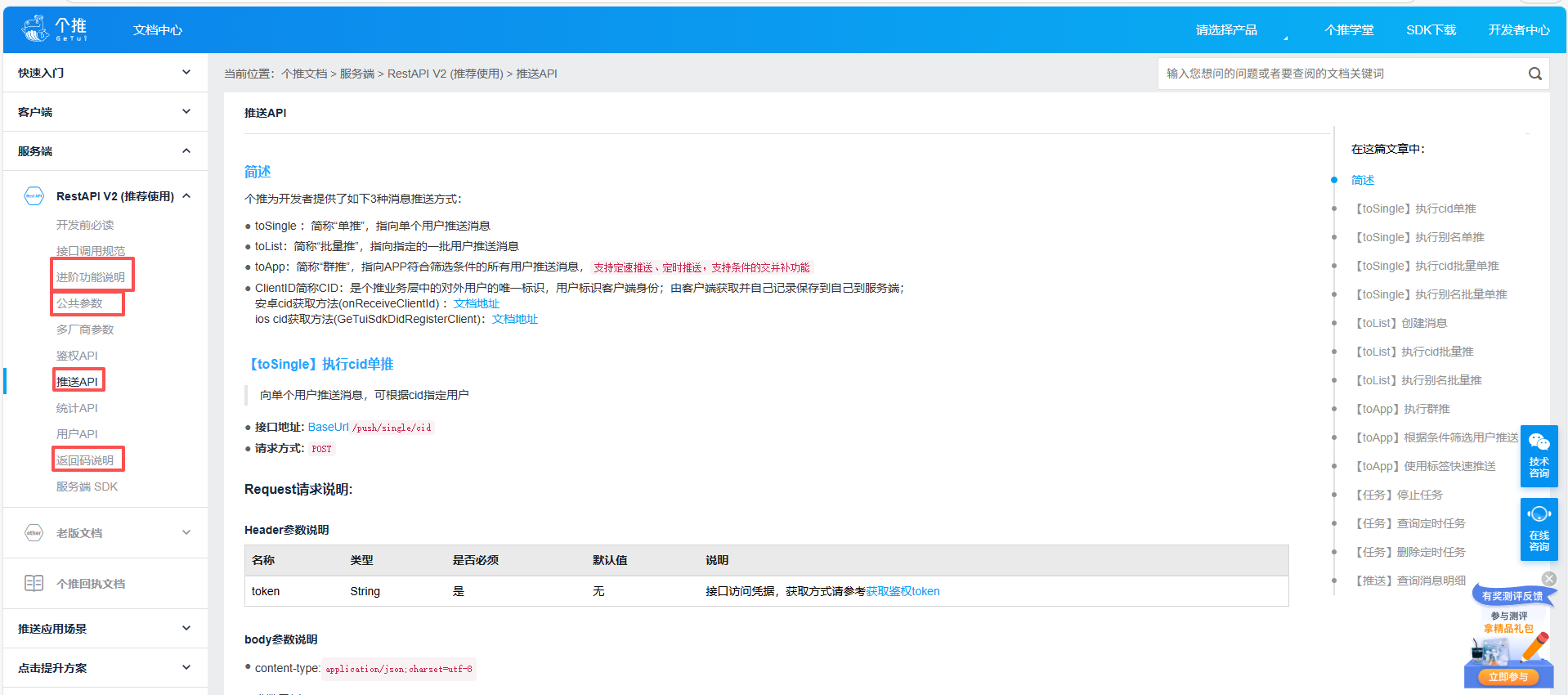Open 返回码说明 in the sidebar
Screen dimensions: 1568x695
point(85,460)
